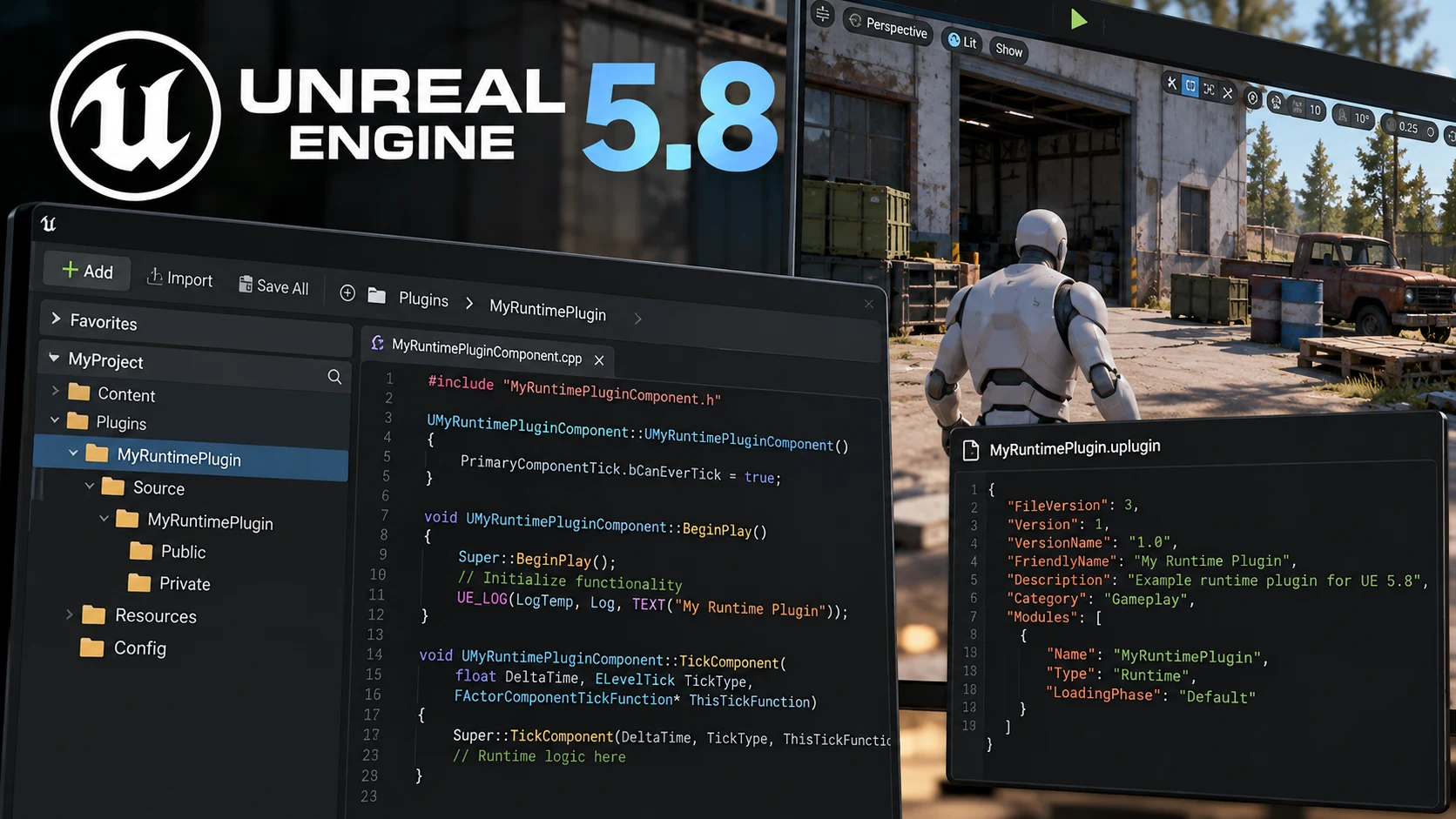Open chevron between Plugins and MyRuntimePlugin breadcrumbs
This screenshot has width=1456, height=819.
[469, 303]
